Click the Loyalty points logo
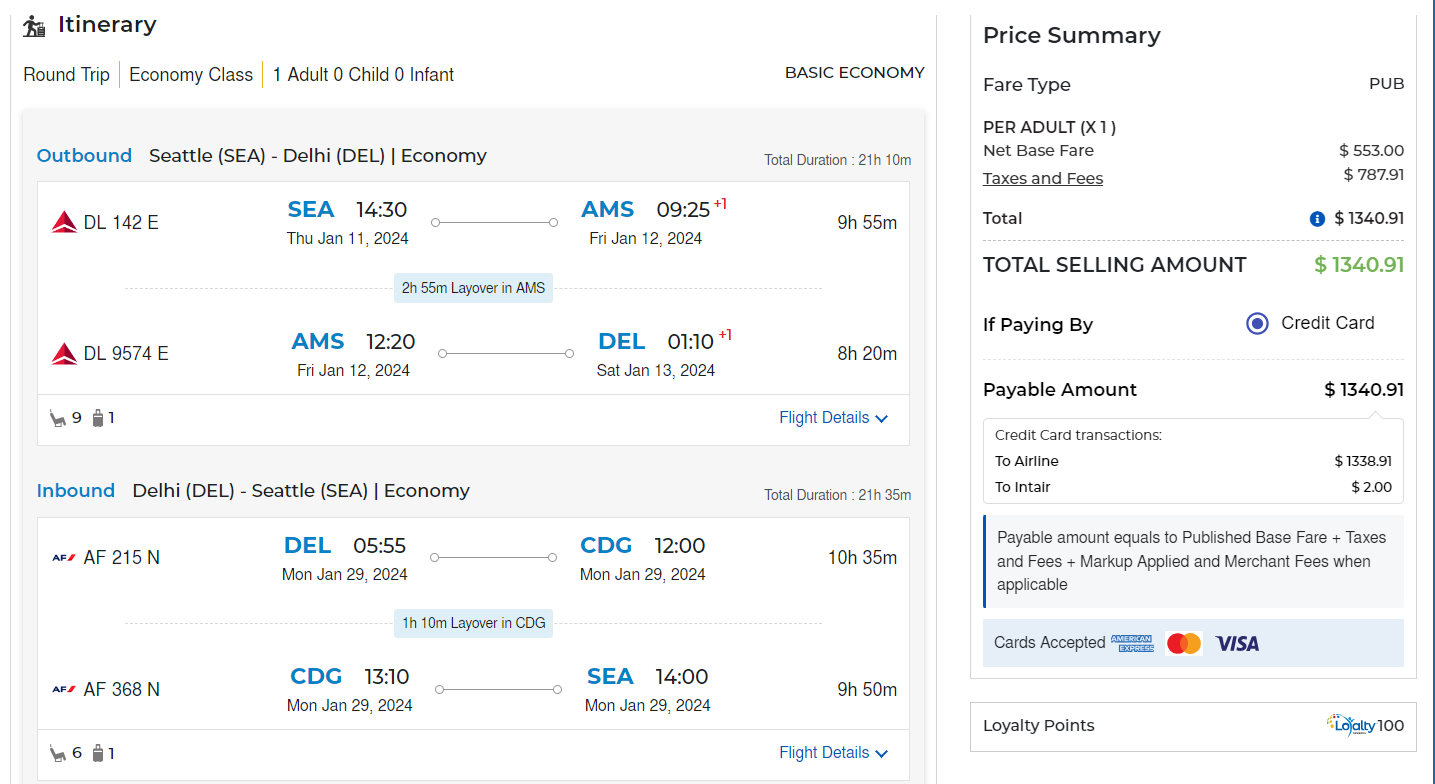Image resolution: width=1435 pixels, height=784 pixels. 1350,725
